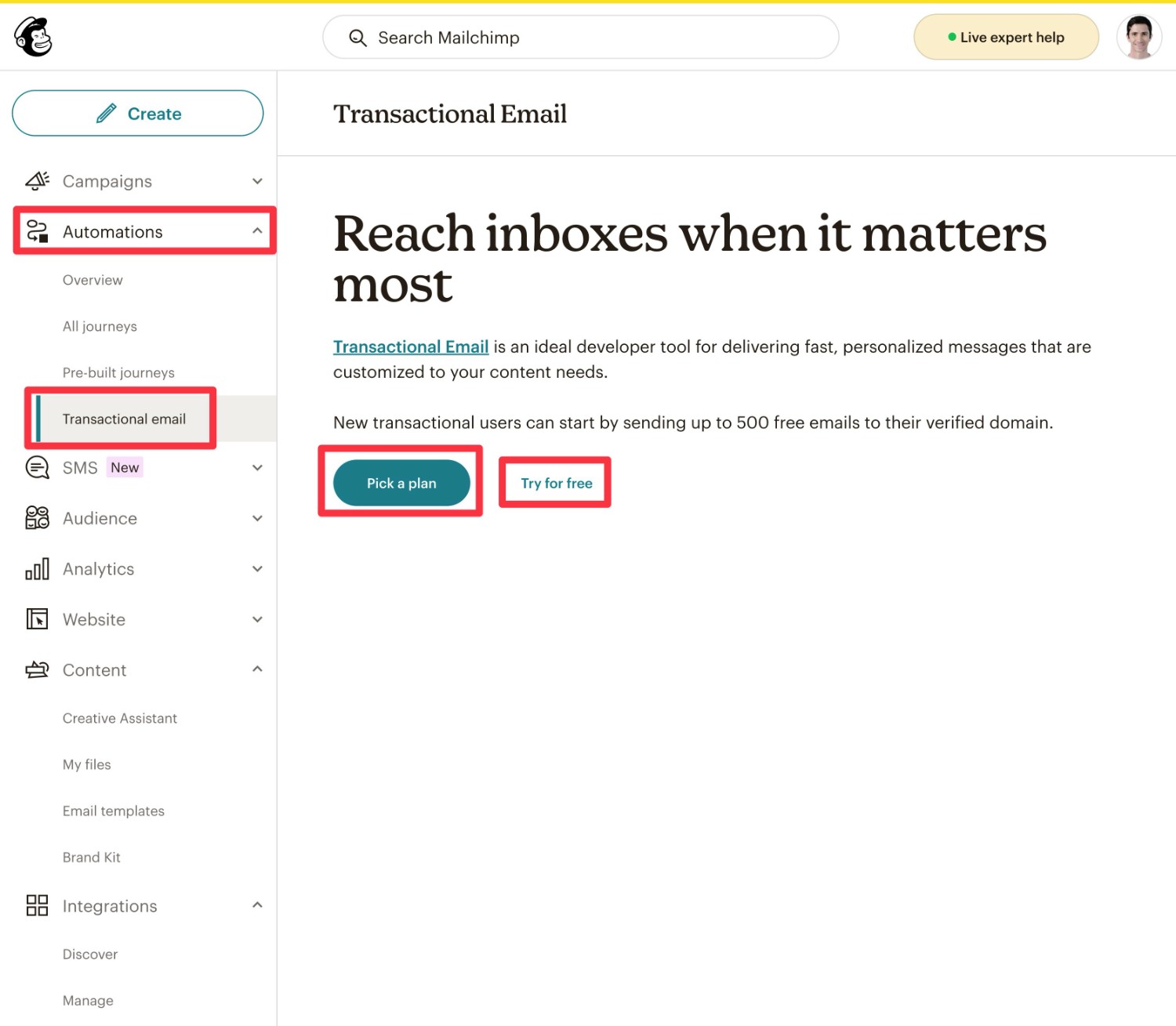Click the Integrations grid icon
1176x1026 pixels.
37,905
